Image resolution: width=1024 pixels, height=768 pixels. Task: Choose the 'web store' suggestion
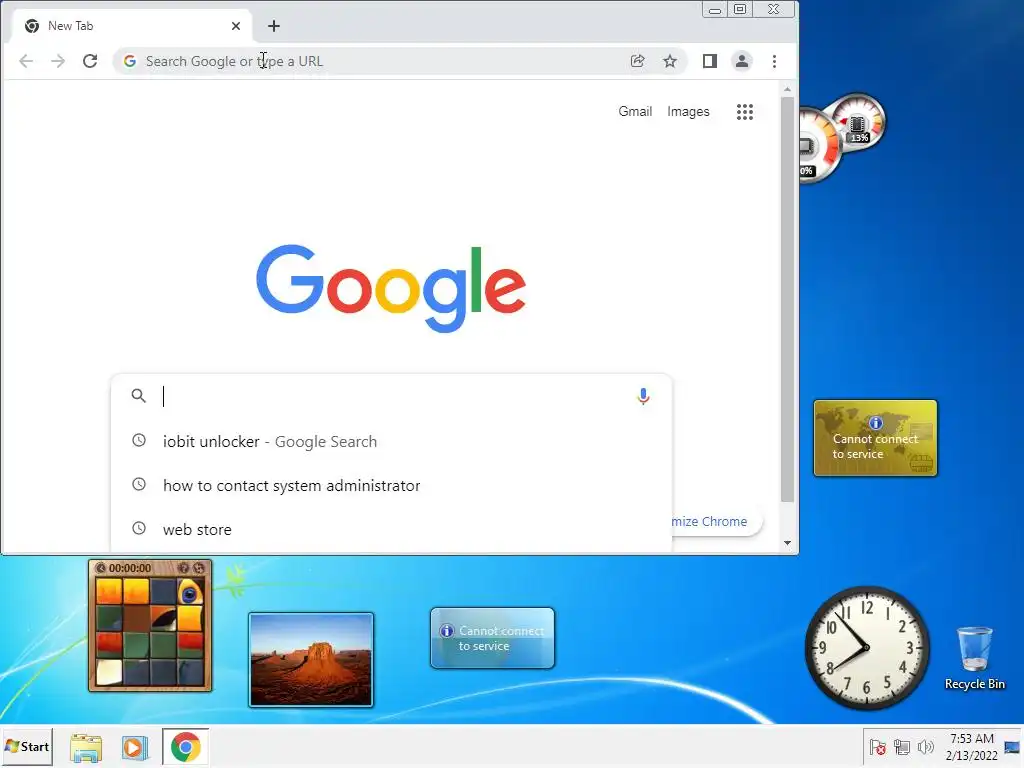(x=392, y=529)
